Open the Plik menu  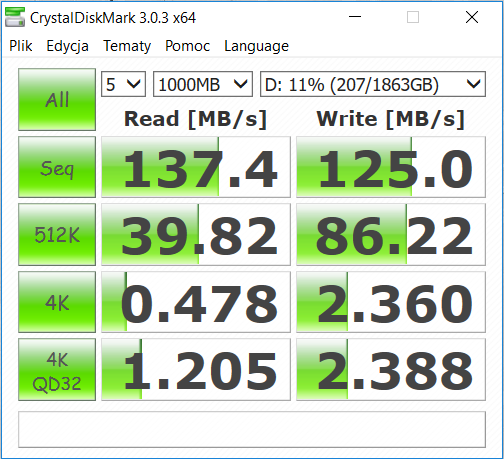click(21, 46)
